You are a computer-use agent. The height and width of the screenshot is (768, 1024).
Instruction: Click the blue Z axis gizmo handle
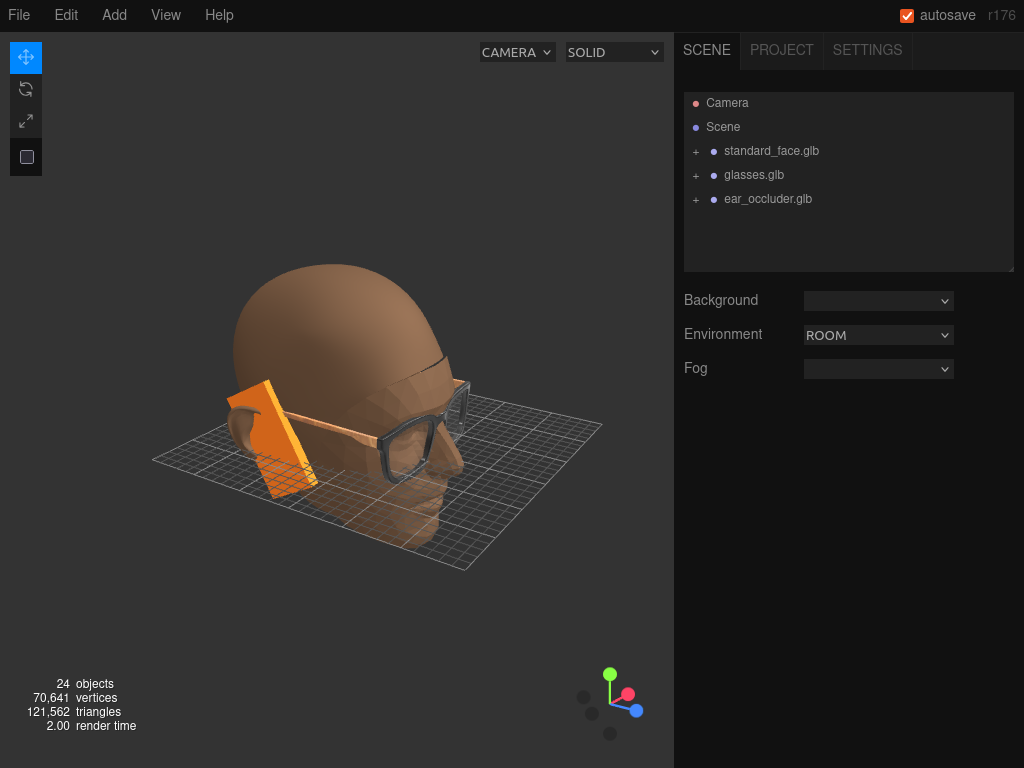(x=636, y=711)
